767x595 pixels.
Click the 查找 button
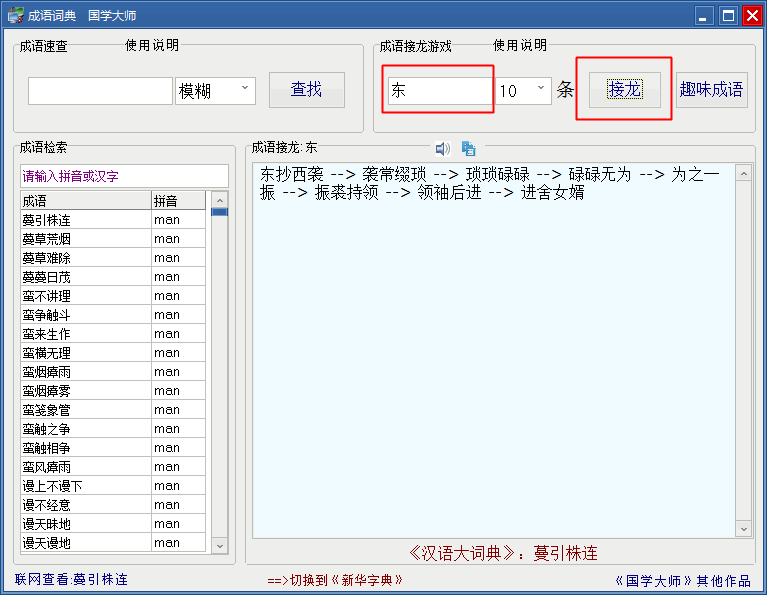(307, 90)
